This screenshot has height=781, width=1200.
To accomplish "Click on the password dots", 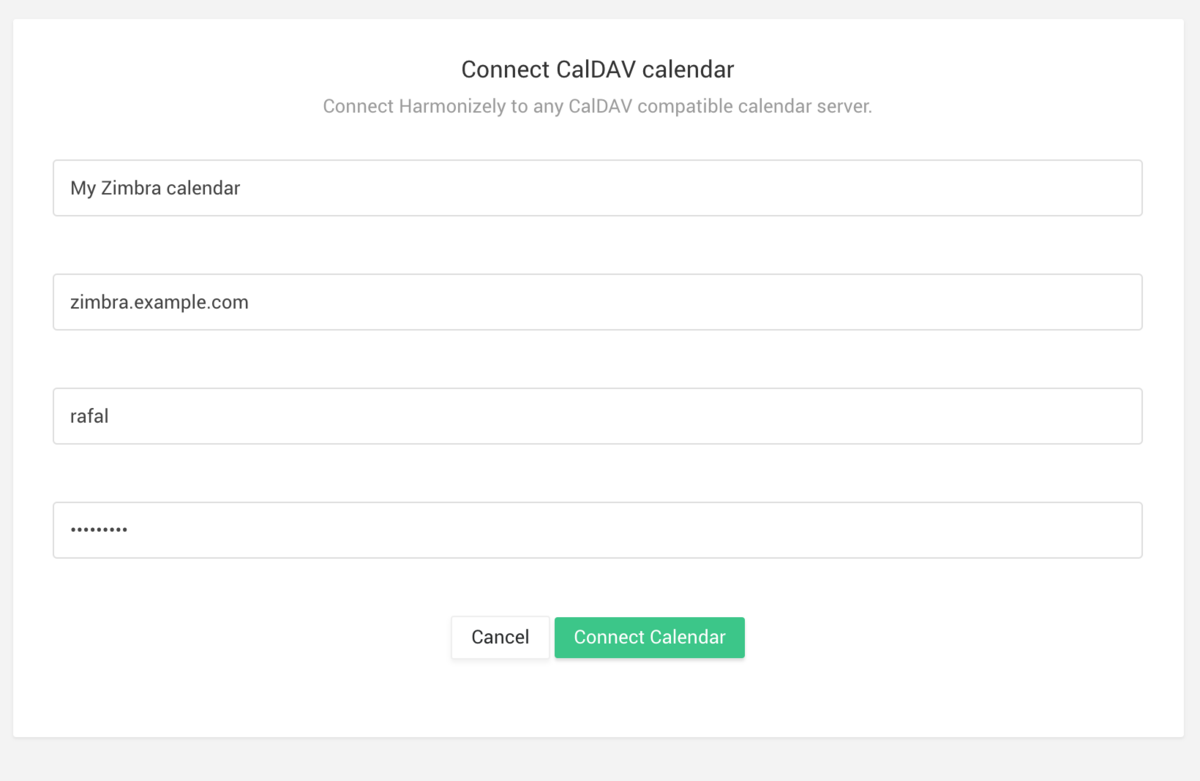I will pos(98,530).
